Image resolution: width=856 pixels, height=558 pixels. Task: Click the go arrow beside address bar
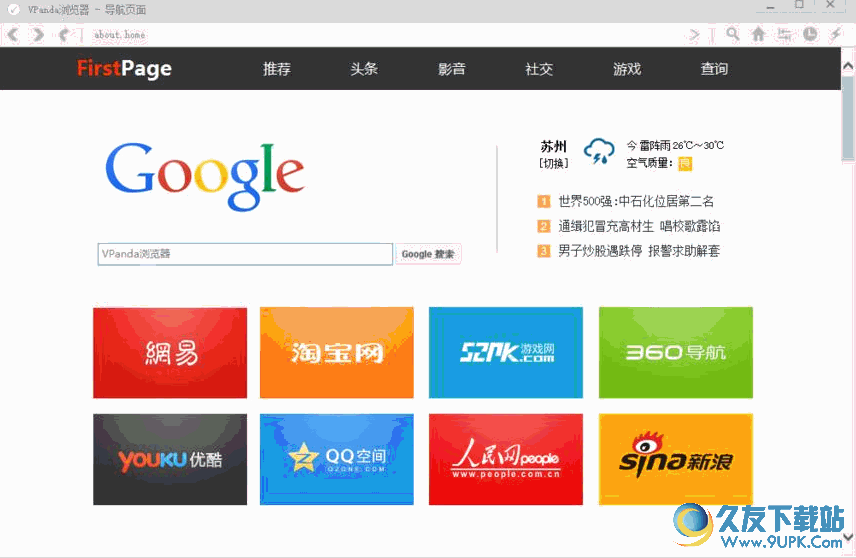click(694, 35)
